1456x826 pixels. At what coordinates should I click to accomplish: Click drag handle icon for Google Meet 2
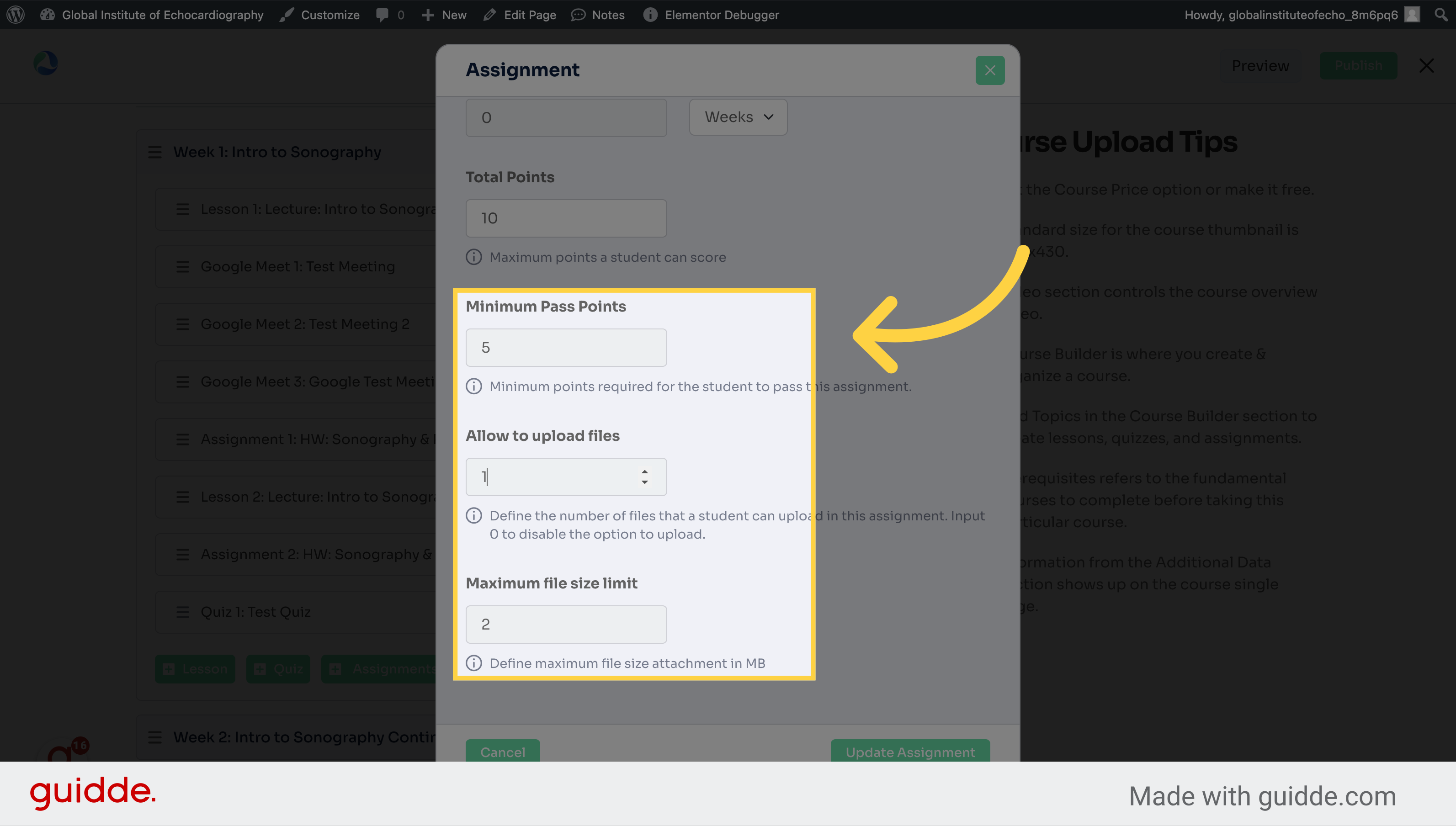(x=183, y=324)
